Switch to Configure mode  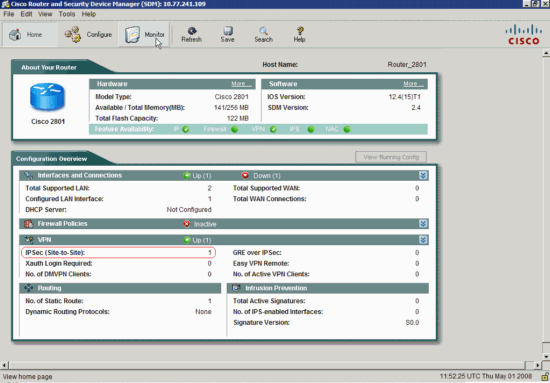point(88,35)
